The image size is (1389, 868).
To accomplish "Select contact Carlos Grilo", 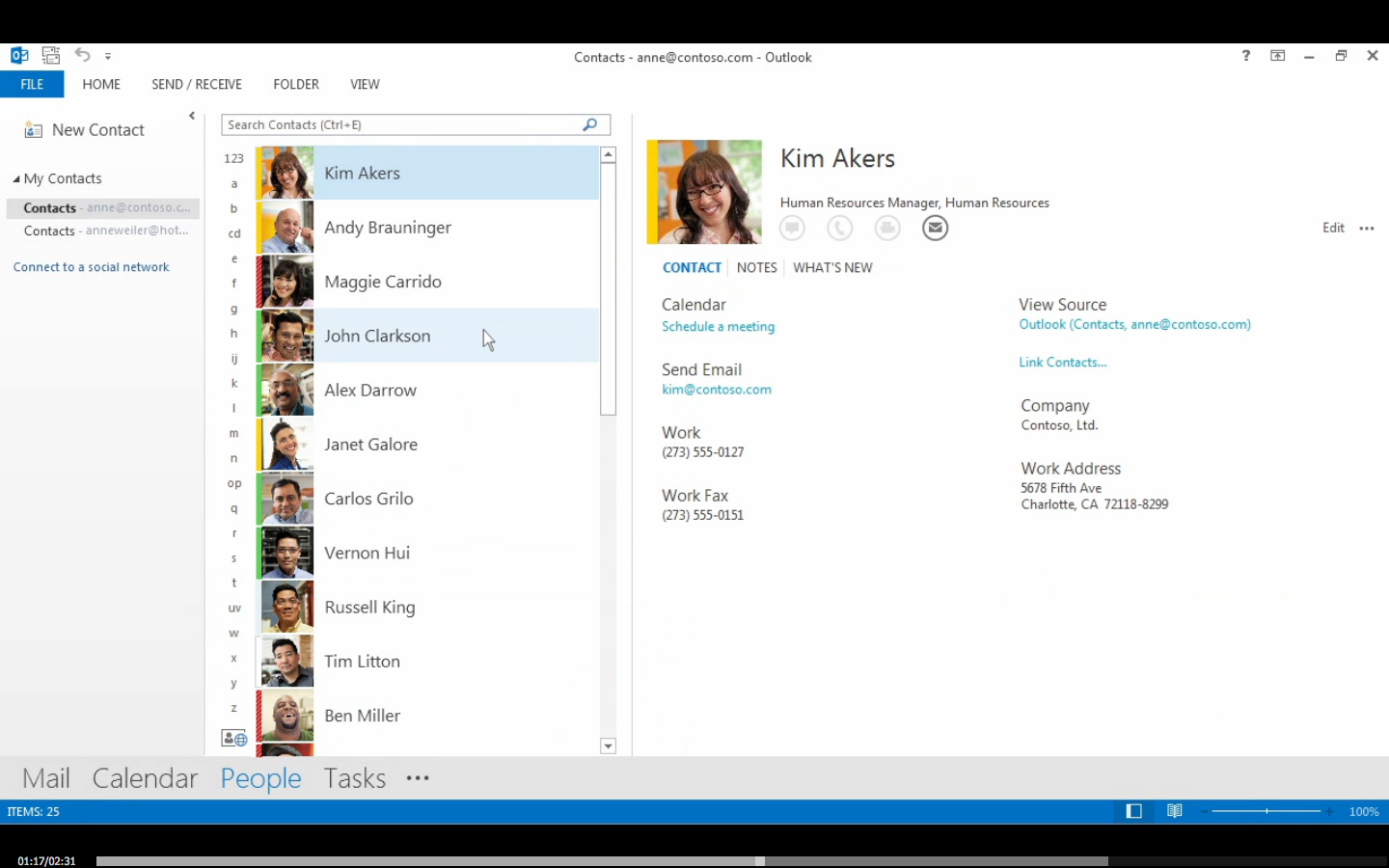I will (x=427, y=499).
